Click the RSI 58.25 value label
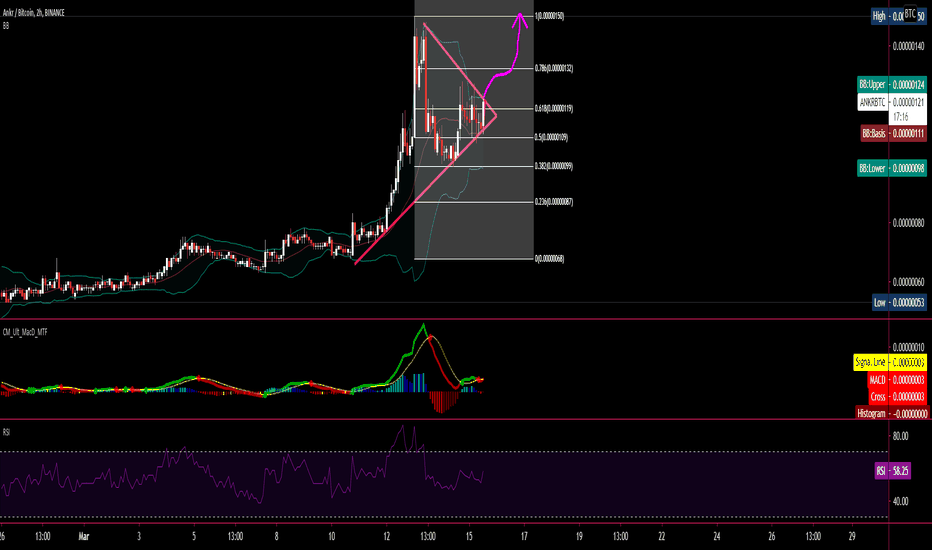The width and height of the screenshot is (932, 550). tap(892, 471)
